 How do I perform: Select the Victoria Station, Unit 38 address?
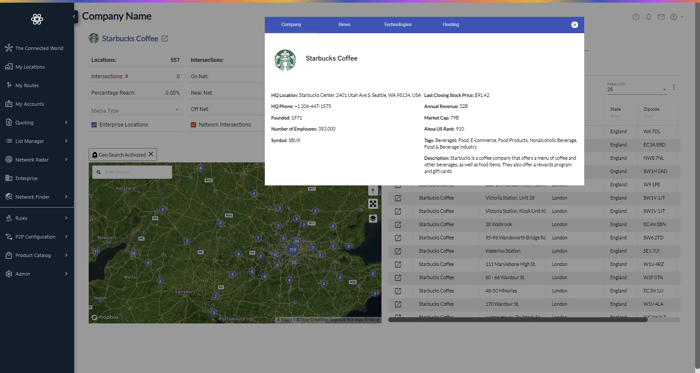click(x=509, y=198)
